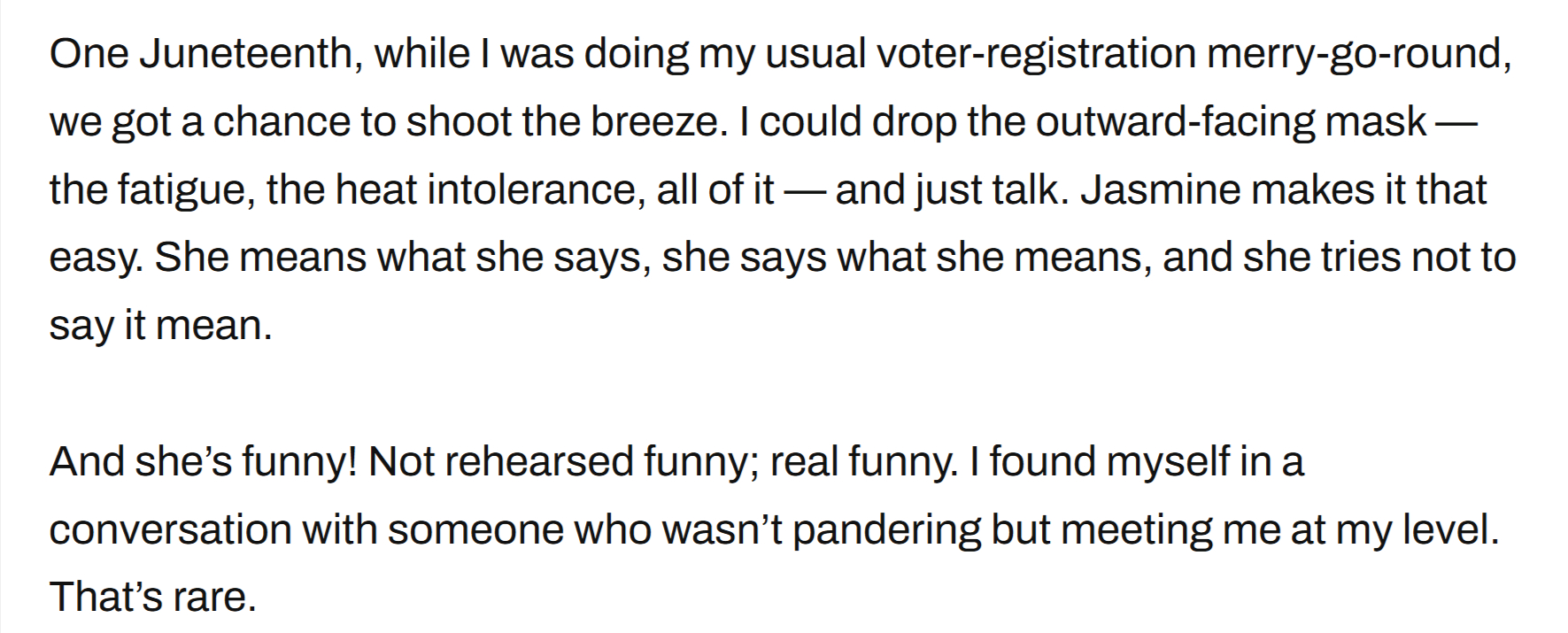1568x633 pixels.
Task: Click the word "conversation" in second paragraph
Action: tap(170, 530)
